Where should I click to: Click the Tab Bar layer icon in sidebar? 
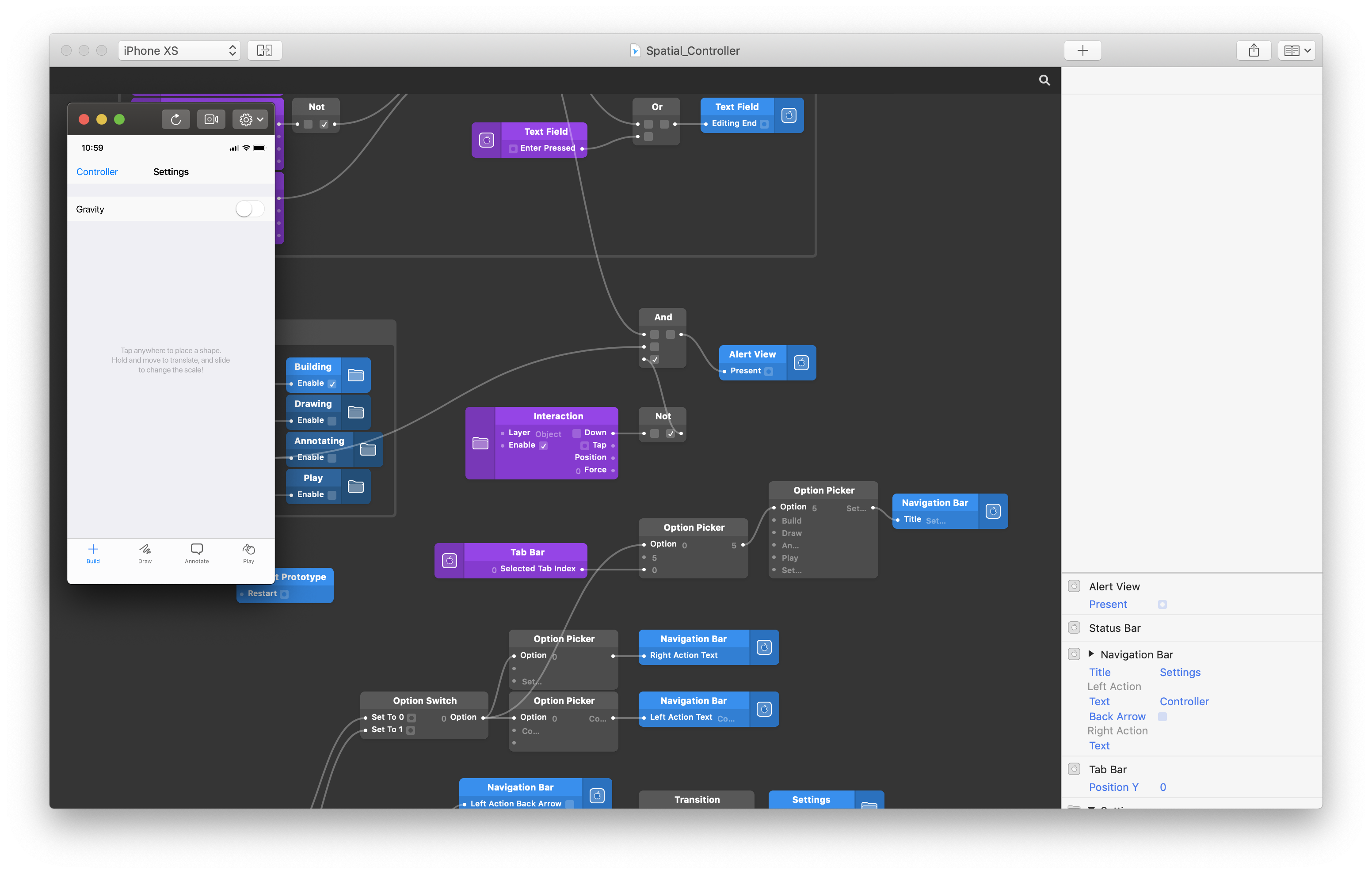click(x=1074, y=768)
